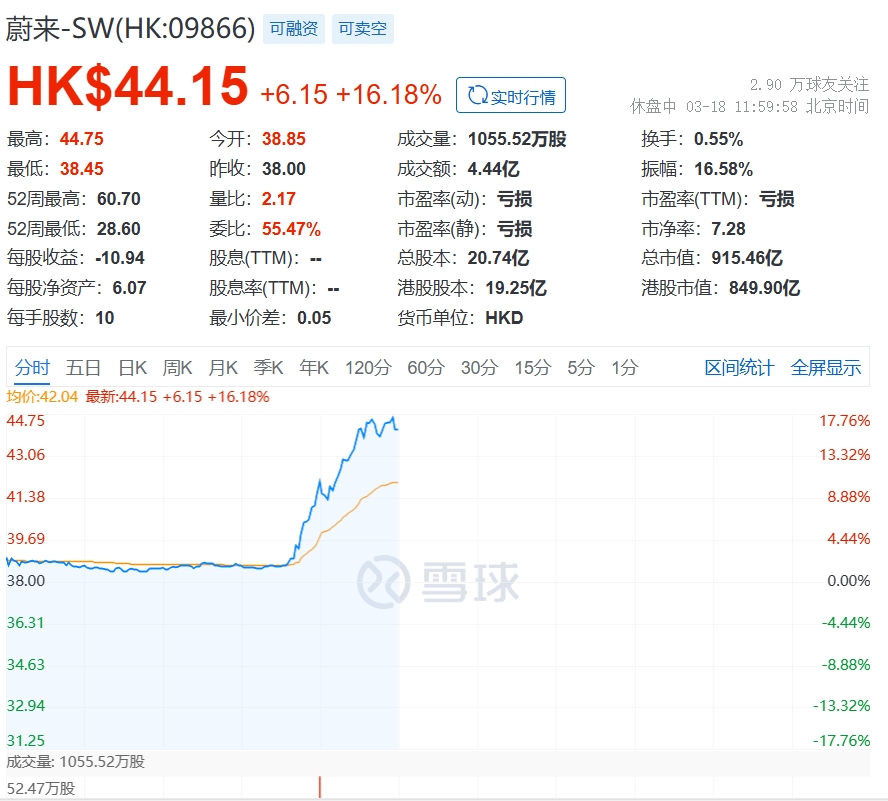Click the 今开 value 38.85

click(x=284, y=139)
